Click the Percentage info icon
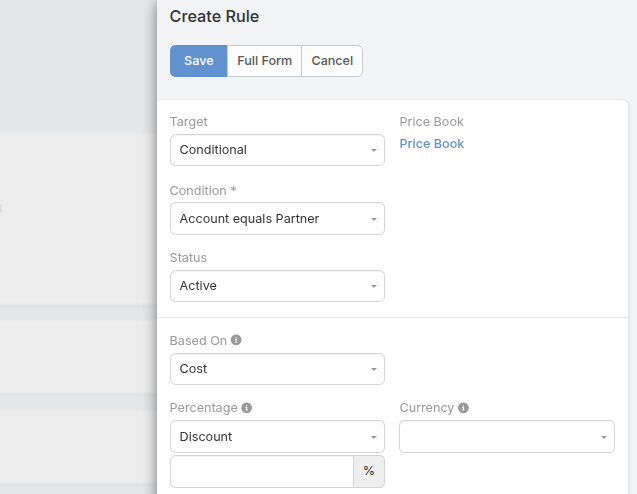 pyautogui.click(x=247, y=408)
